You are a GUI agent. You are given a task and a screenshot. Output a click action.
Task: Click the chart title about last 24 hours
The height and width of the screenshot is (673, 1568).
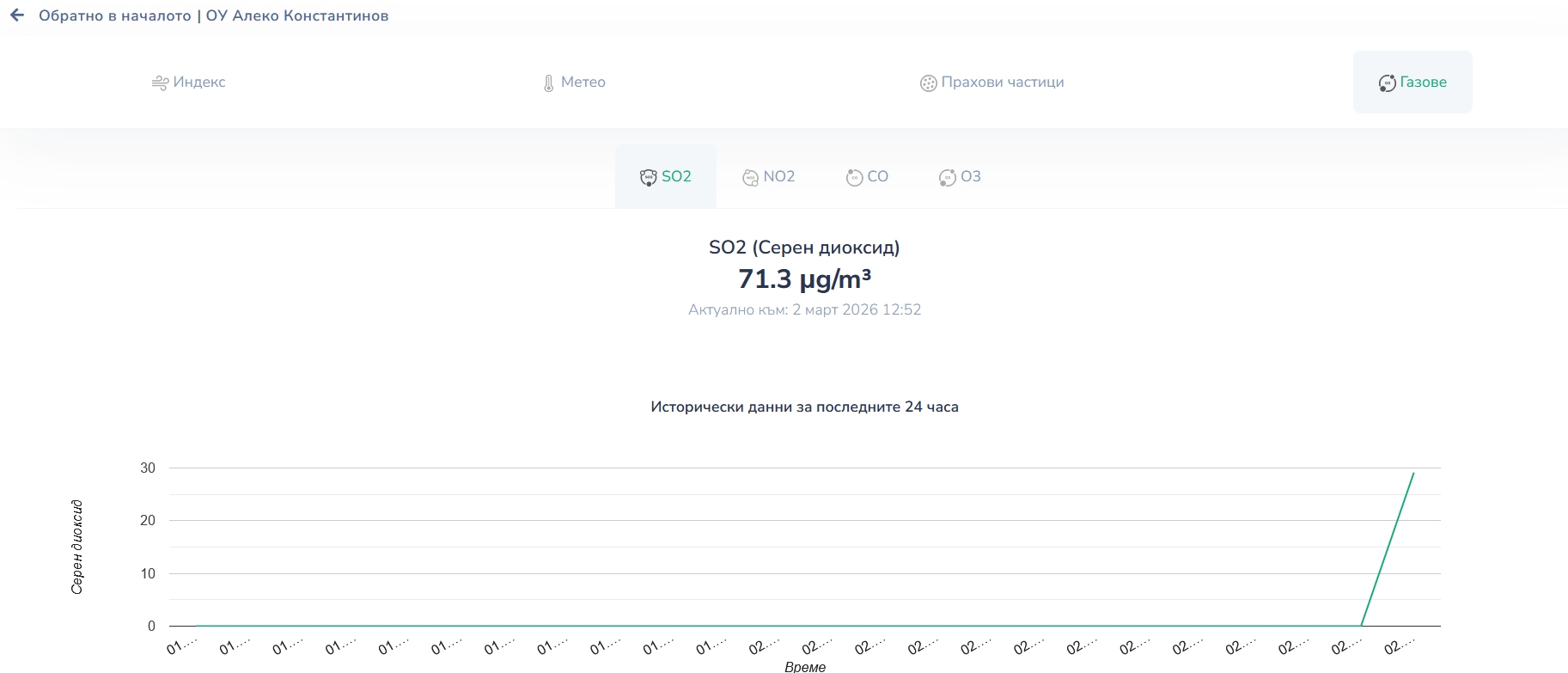(x=804, y=407)
